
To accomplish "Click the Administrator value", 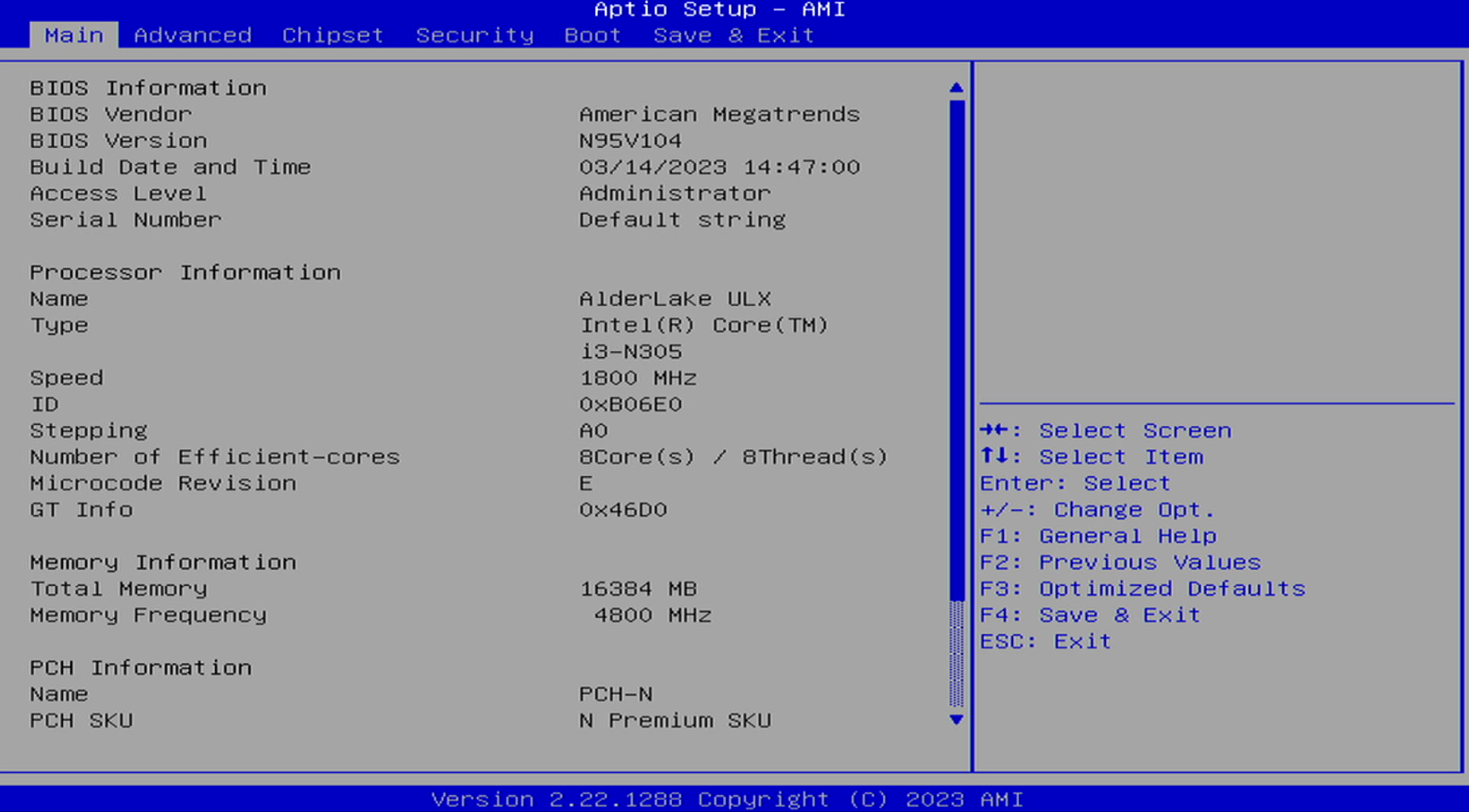I will coord(675,193).
